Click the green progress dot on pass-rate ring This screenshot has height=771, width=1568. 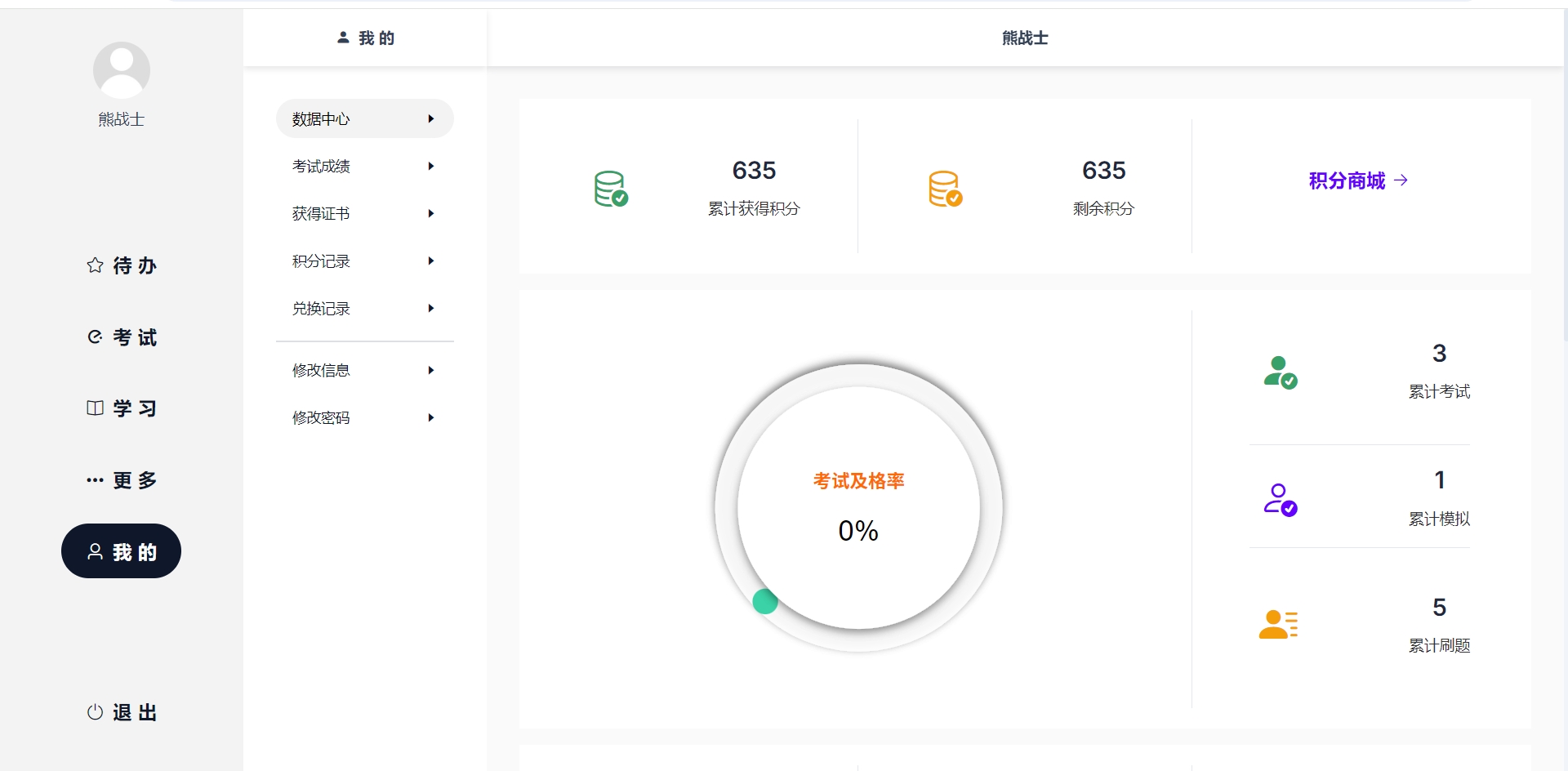(765, 601)
